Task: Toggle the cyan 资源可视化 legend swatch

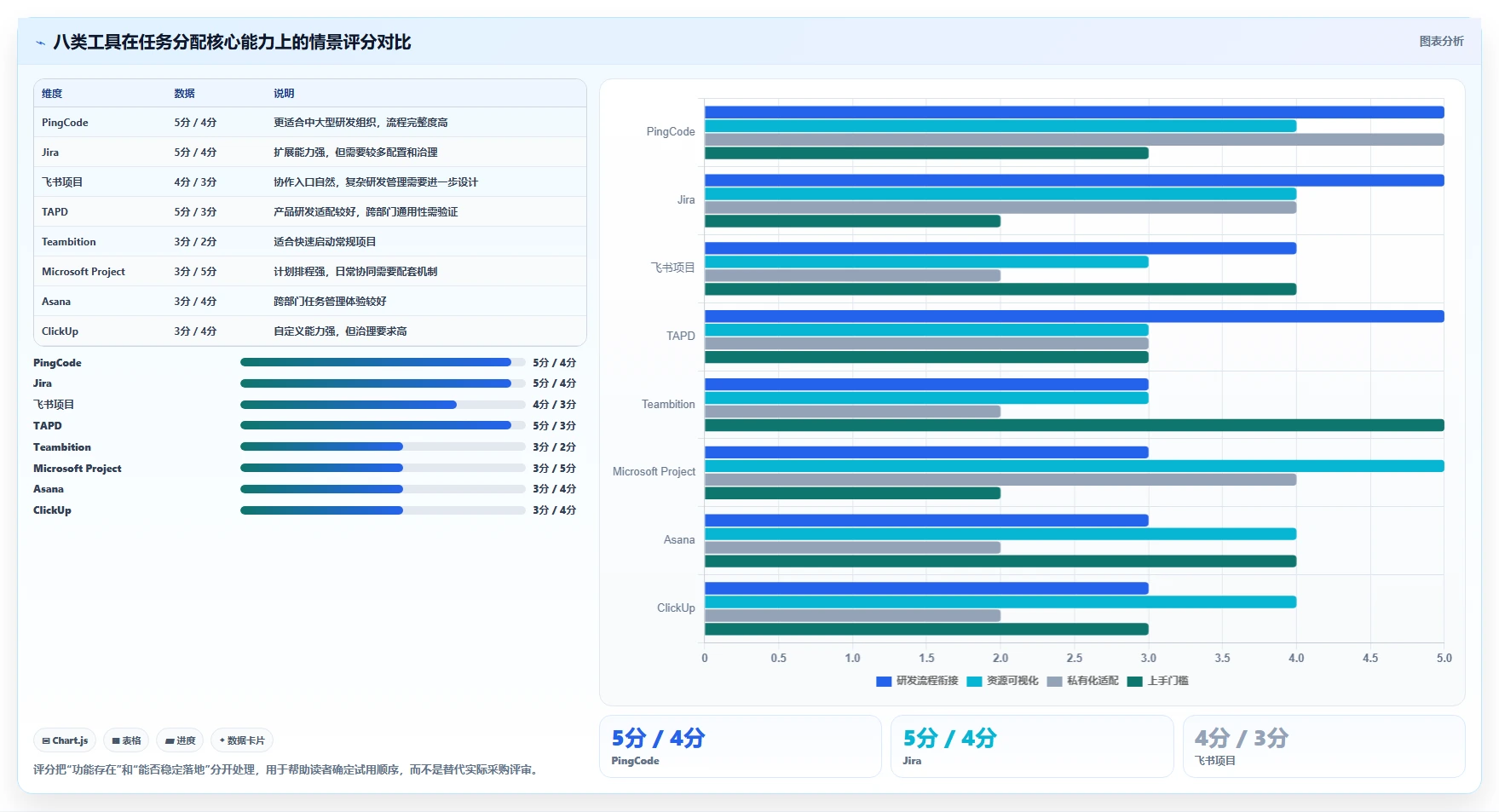Action: [974, 681]
